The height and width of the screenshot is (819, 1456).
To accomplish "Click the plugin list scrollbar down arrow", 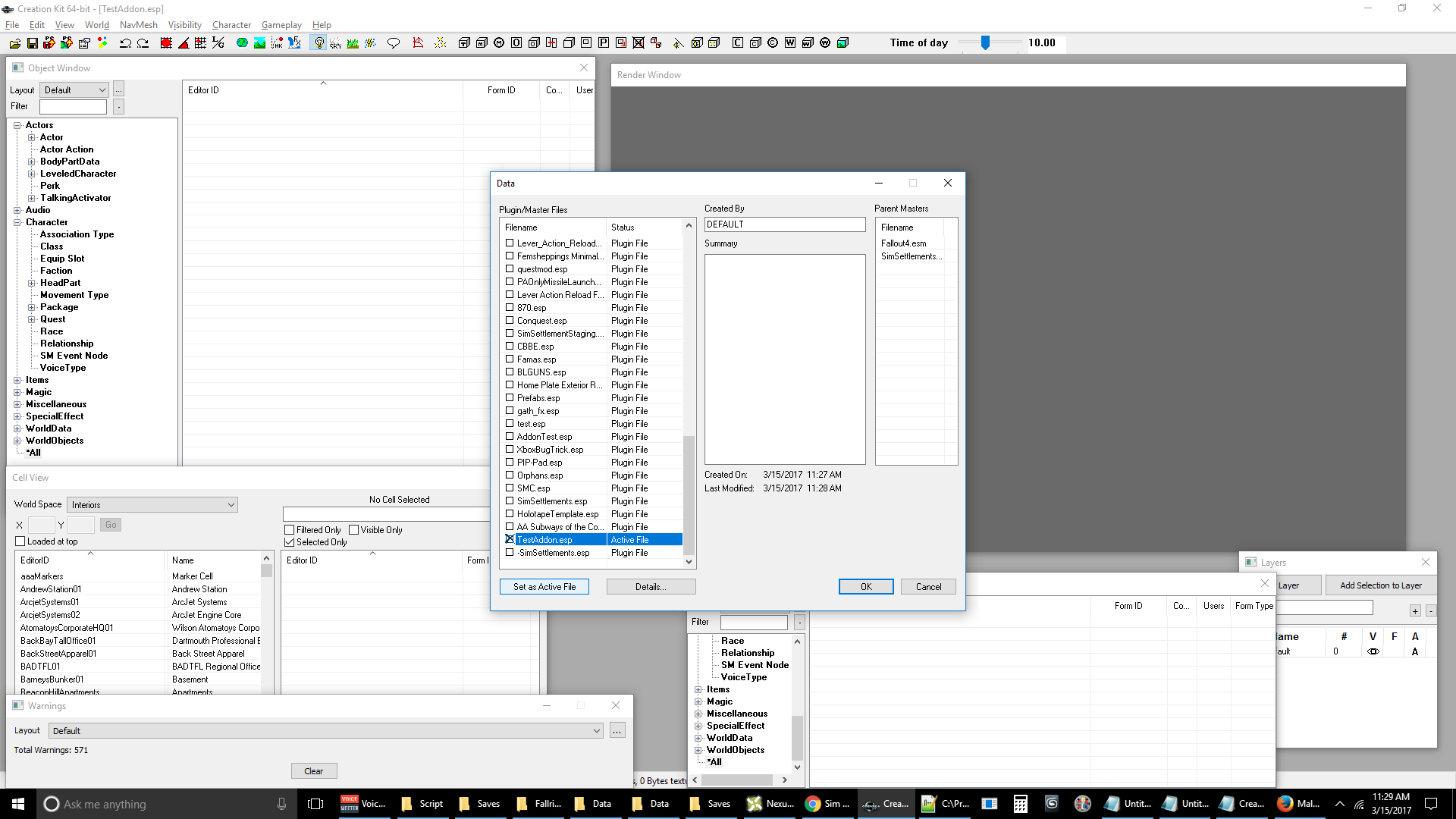I will pyautogui.click(x=689, y=562).
